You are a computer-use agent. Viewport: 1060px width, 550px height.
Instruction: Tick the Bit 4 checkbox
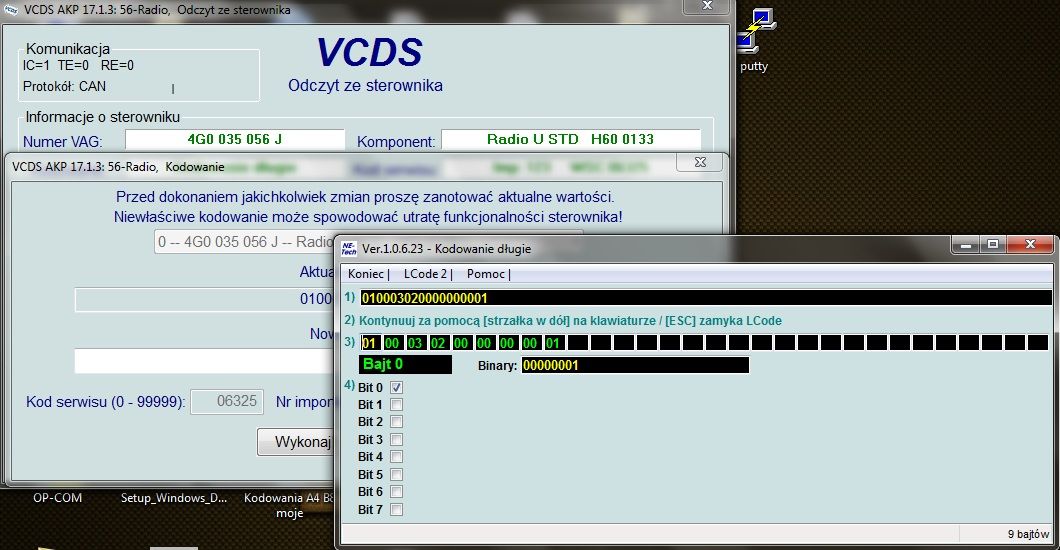pyautogui.click(x=397, y=457)
